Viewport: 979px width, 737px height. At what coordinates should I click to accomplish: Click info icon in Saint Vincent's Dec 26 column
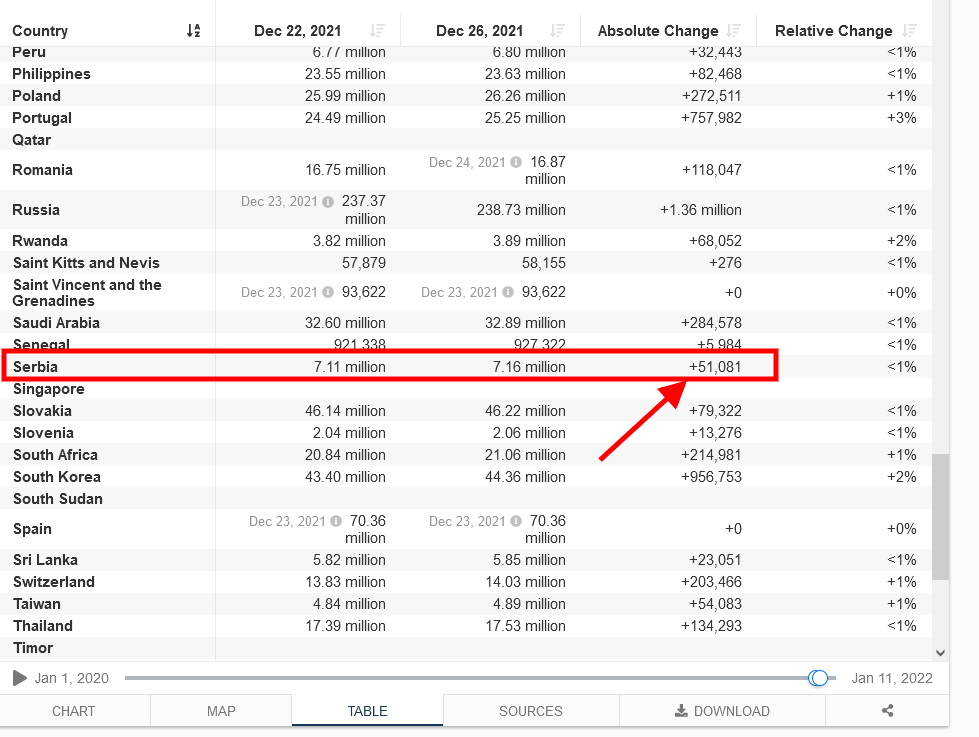508,292
